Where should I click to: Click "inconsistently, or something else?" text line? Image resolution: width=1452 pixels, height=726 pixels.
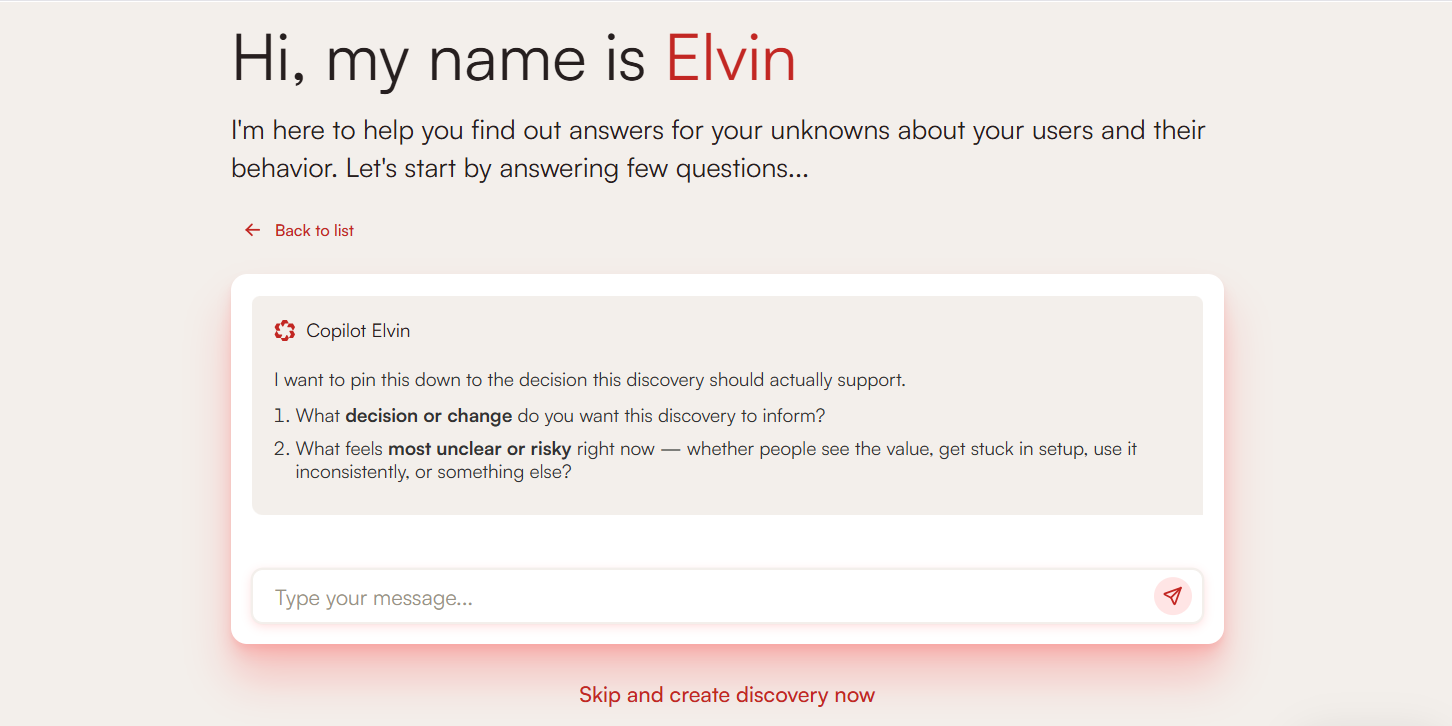(x=433, y=472)
